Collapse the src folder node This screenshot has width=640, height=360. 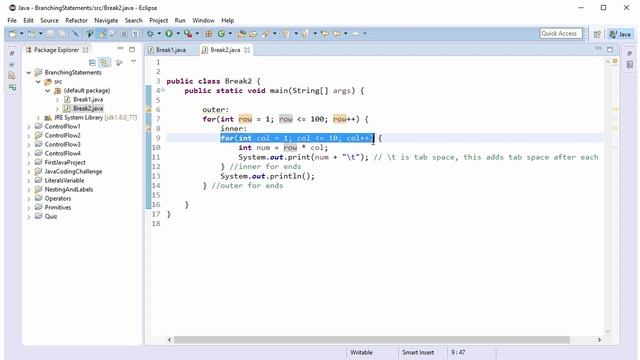(x=38, y=82)
